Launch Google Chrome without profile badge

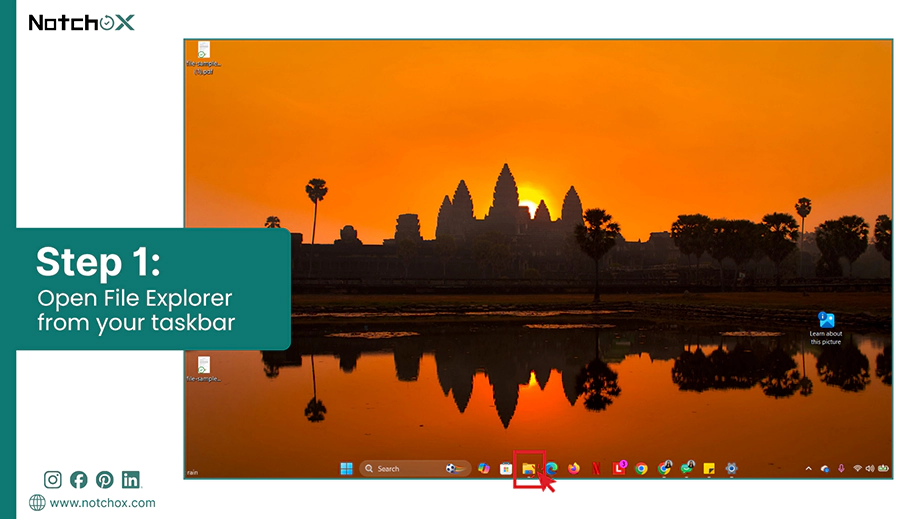(642, 468)
